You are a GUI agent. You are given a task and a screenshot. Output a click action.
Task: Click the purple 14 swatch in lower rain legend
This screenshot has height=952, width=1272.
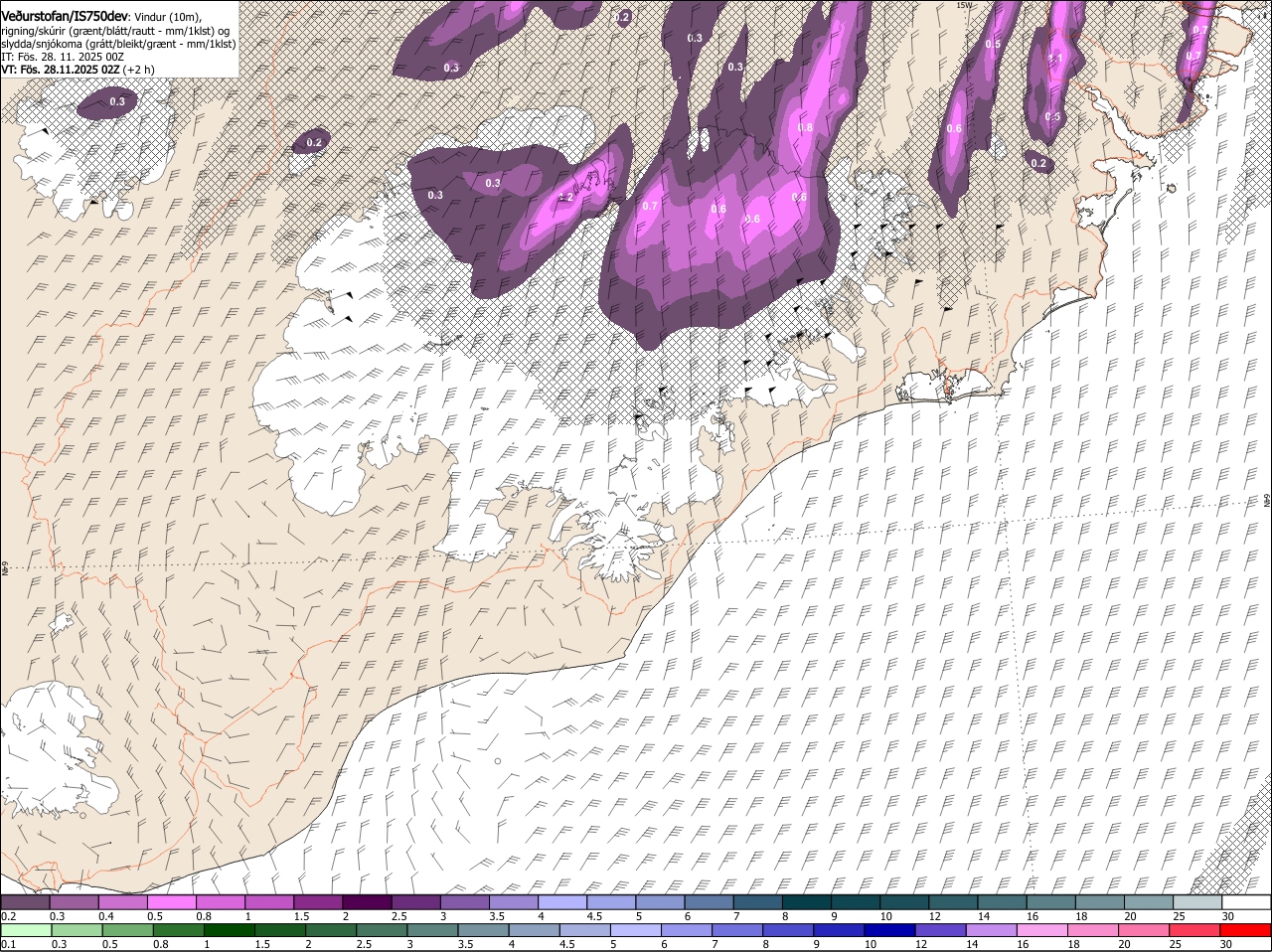click(991, 930)
